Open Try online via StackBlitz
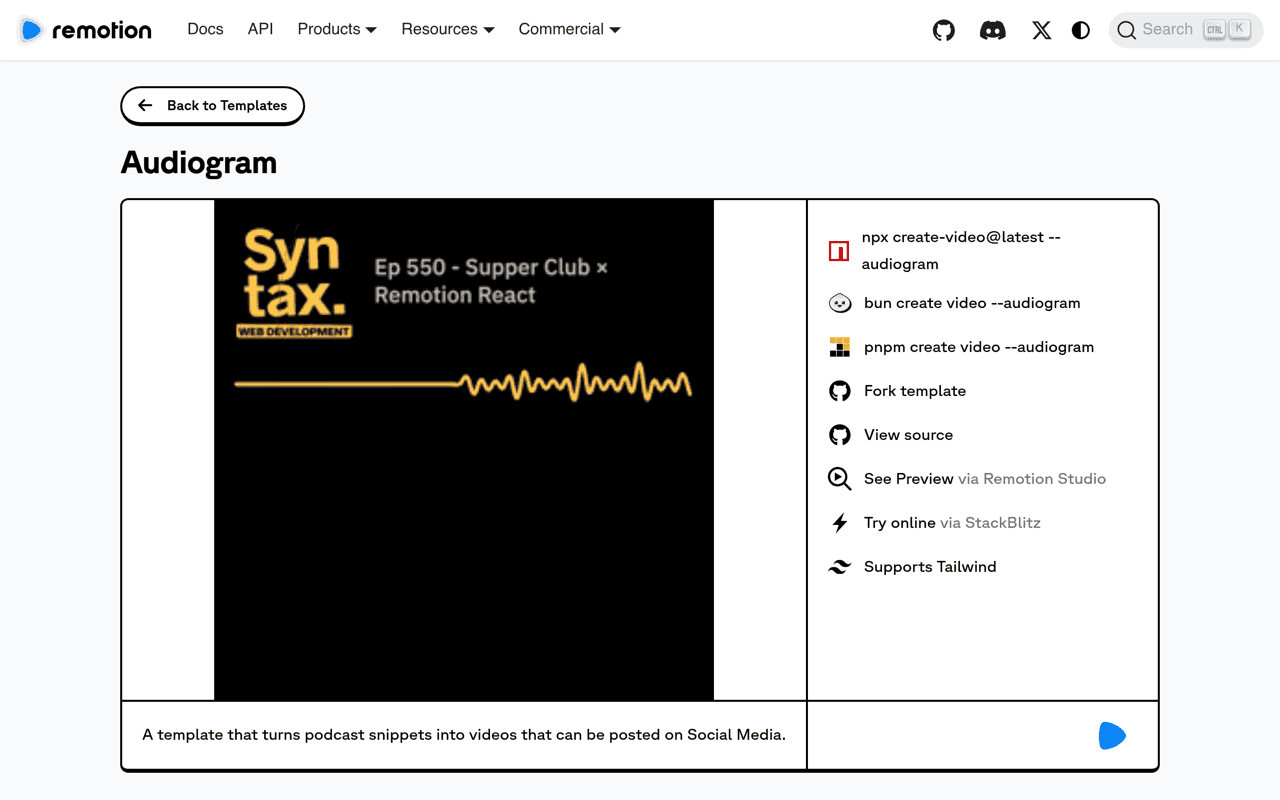 point(952,523)
